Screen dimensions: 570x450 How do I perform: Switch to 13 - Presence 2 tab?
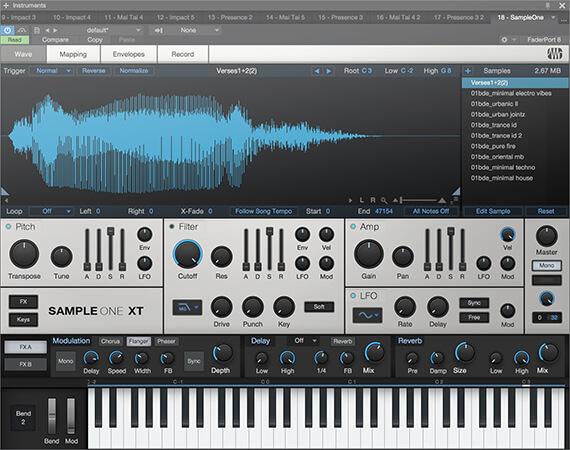[x=230, y=17]
